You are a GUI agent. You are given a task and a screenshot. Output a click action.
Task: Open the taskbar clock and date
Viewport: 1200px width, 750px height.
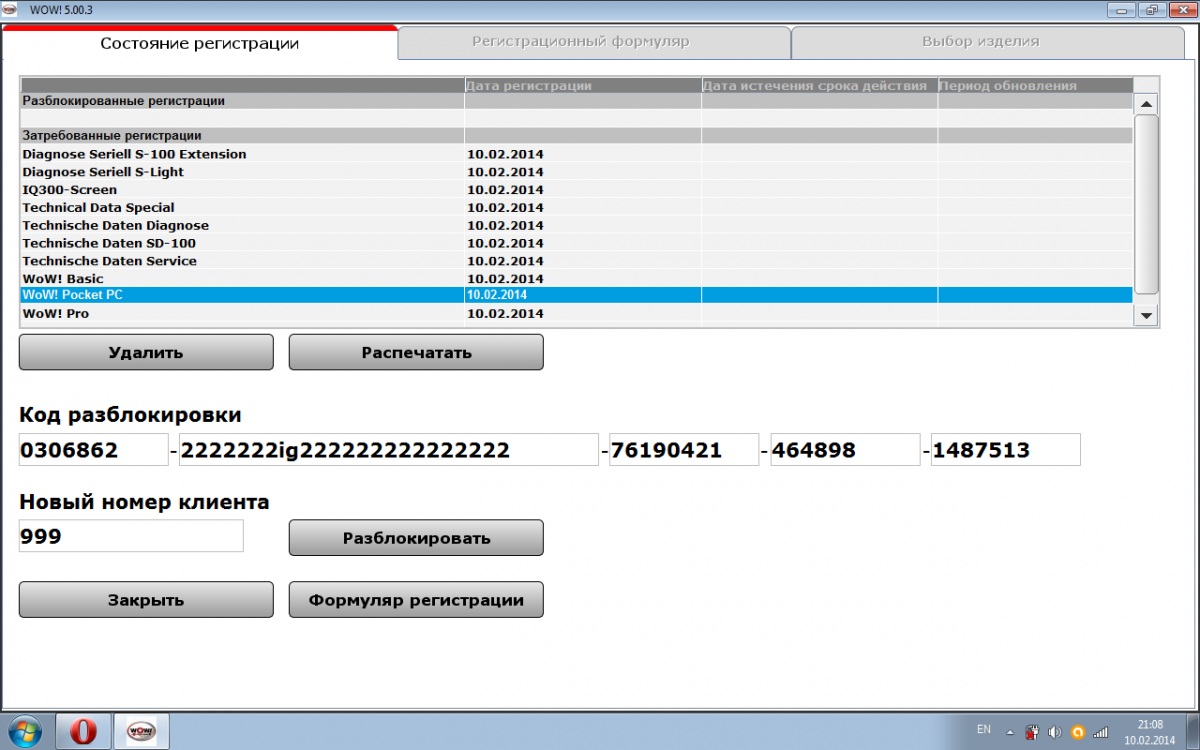pyautogui.click(x=1150, y=731)
